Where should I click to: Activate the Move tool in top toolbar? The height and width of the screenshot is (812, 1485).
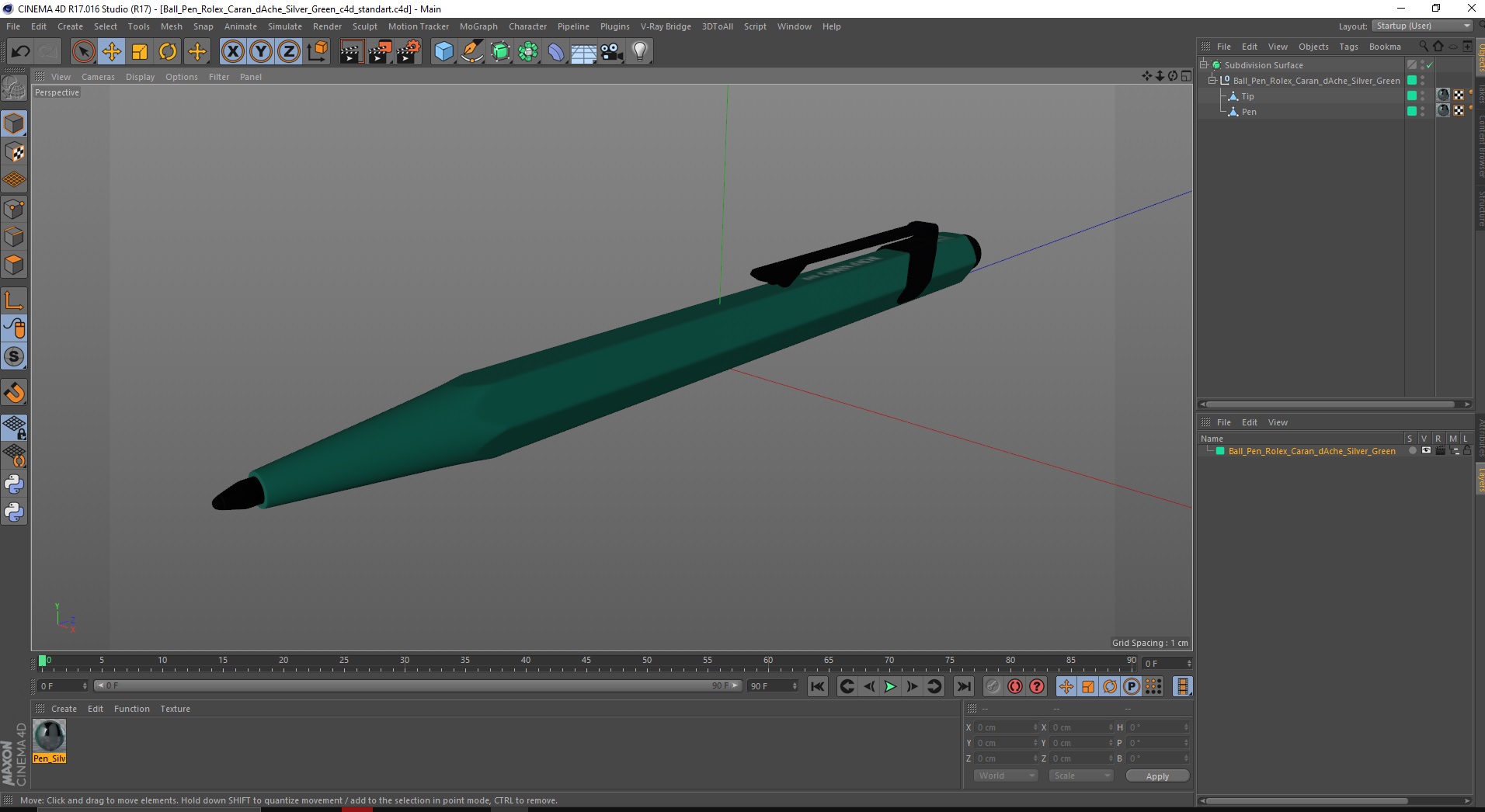point(112,52)
